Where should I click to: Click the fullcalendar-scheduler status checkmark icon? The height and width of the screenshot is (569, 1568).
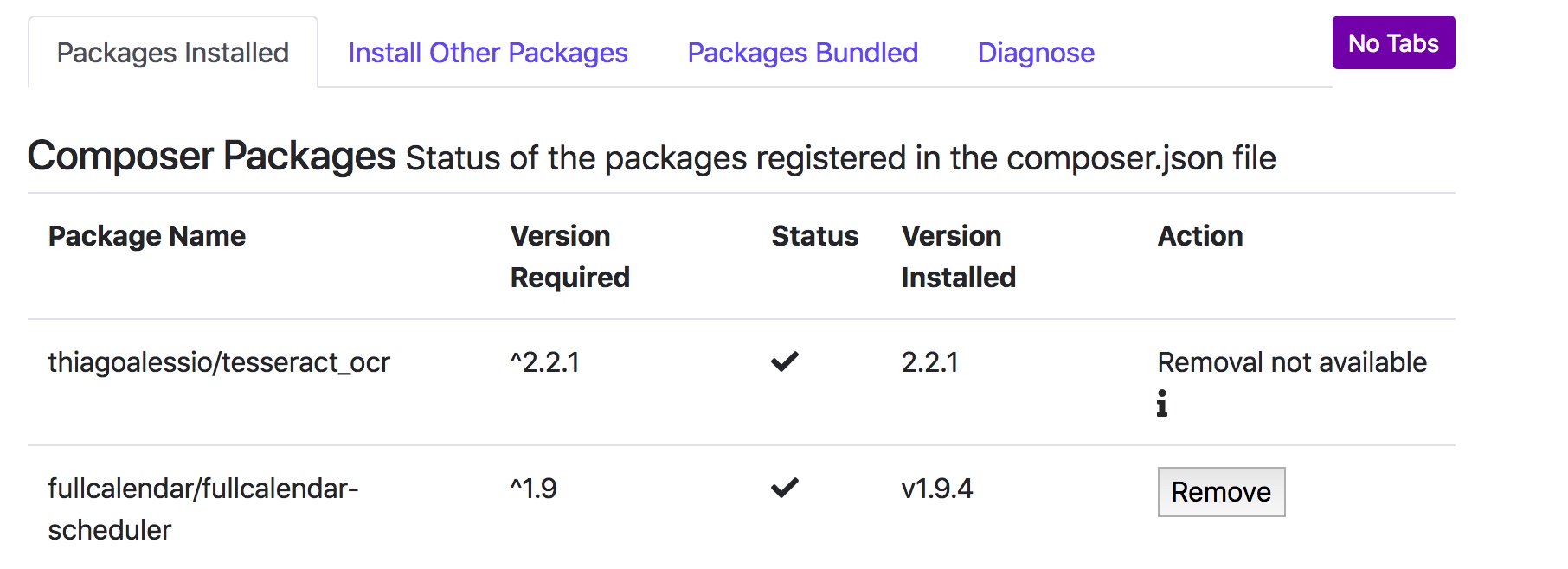[784, 488]
